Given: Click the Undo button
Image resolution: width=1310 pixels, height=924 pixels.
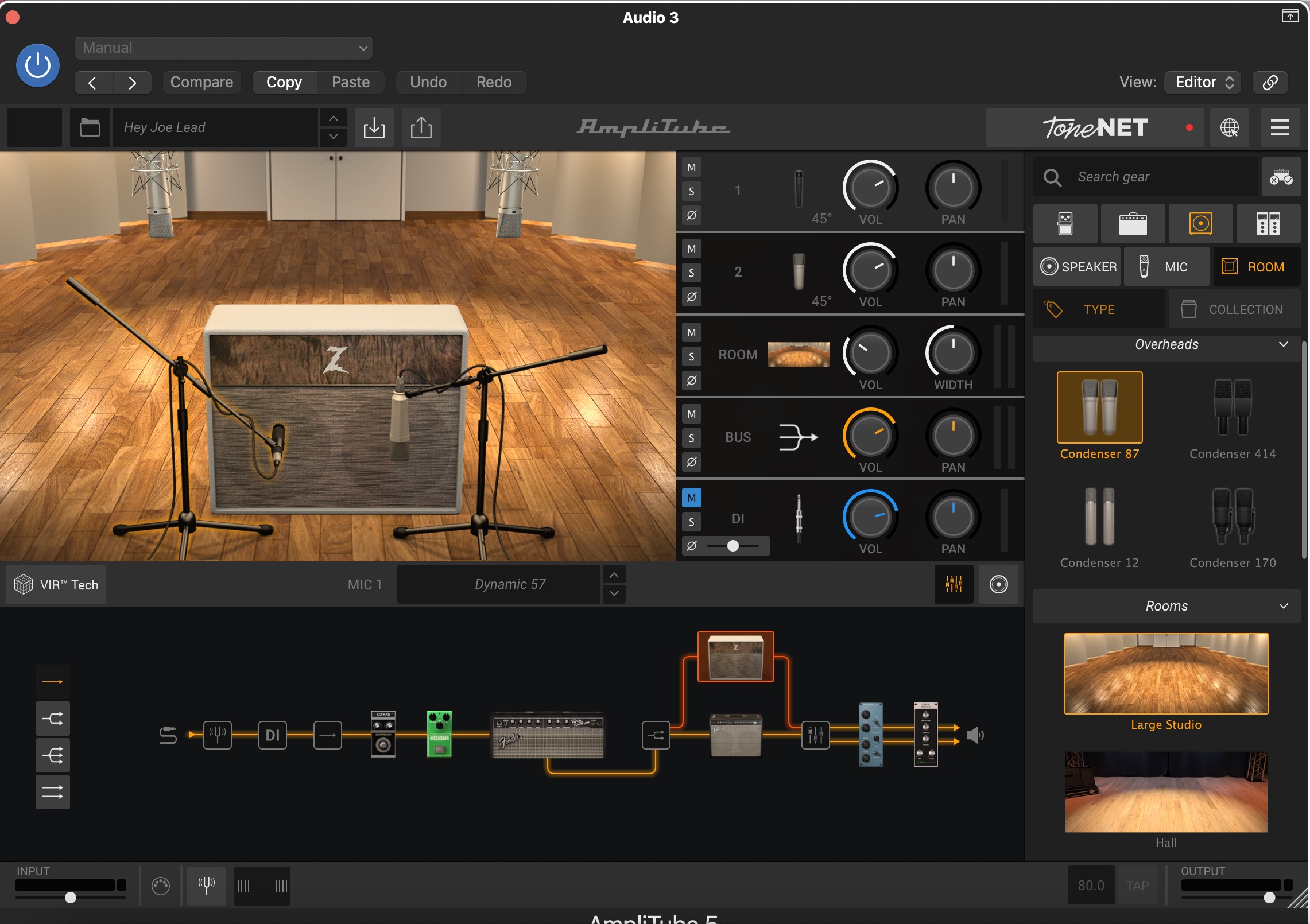Looking at the screenshot, I should [428, 83].
